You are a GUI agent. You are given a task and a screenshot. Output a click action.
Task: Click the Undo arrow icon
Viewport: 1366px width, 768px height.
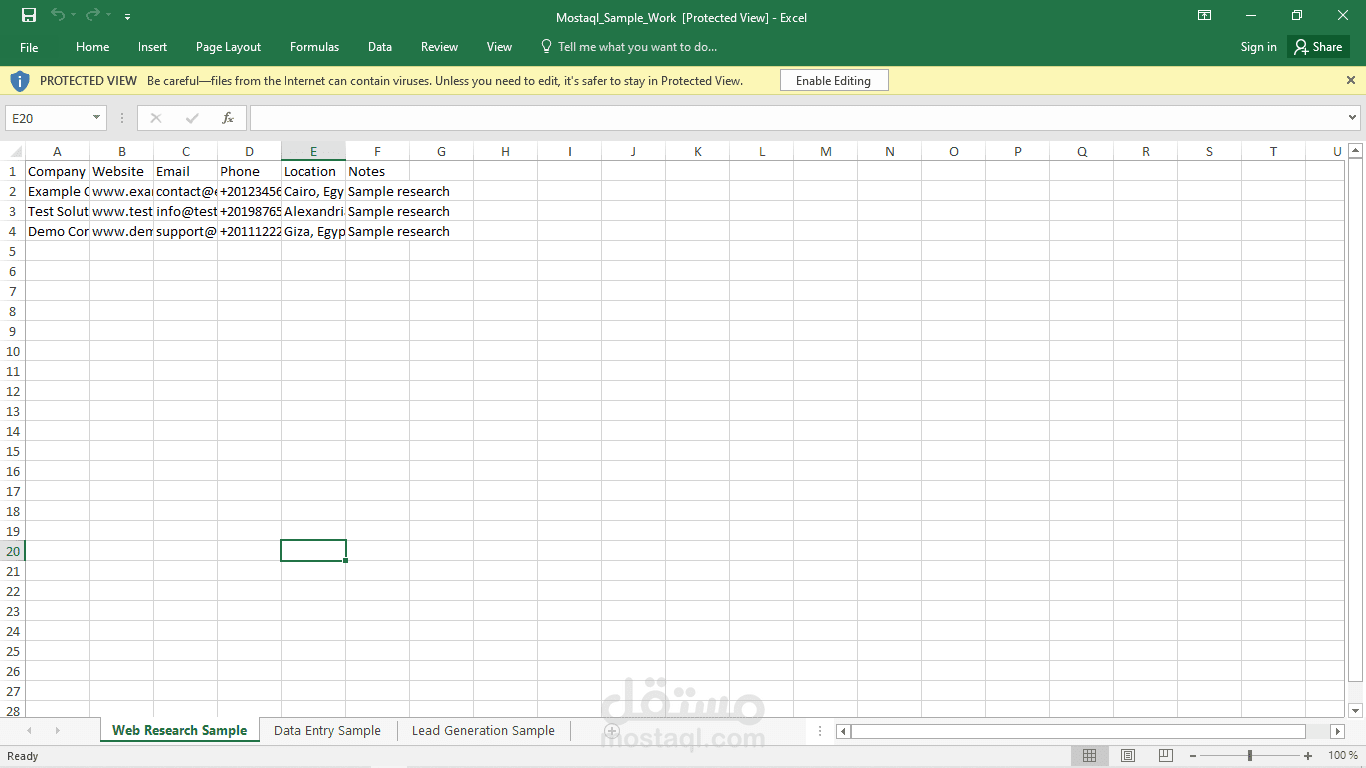tap(58, 15)
